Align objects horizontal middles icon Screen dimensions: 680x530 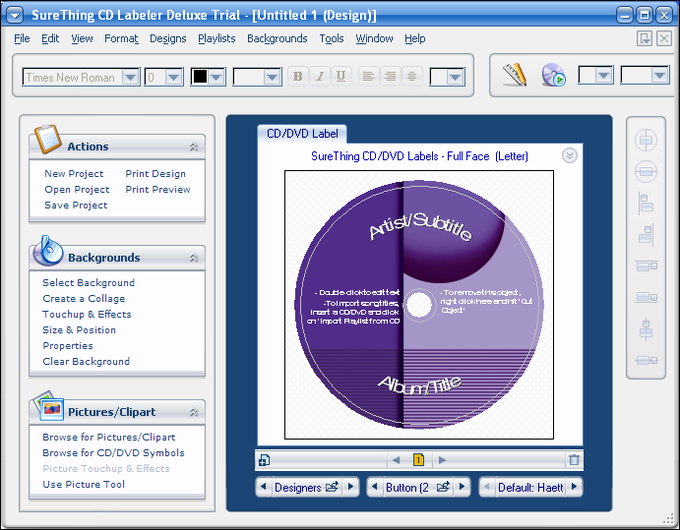(x=646, y=360)
